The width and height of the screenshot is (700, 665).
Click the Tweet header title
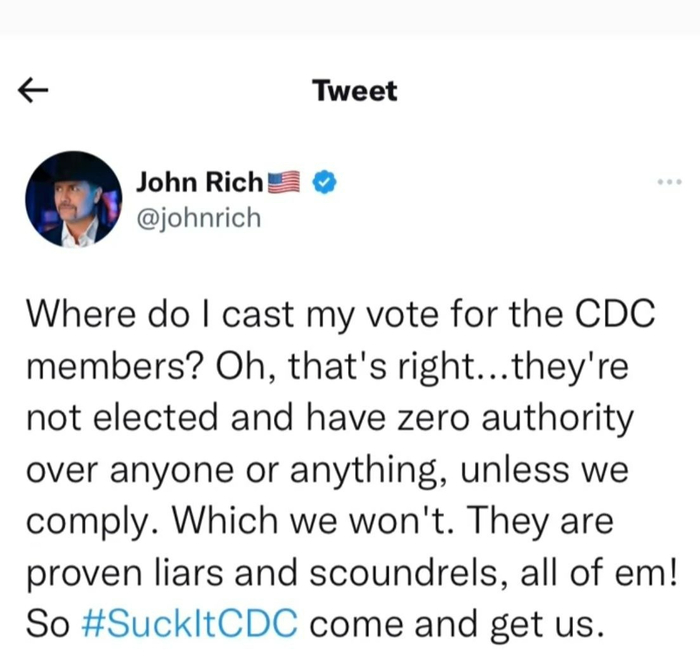click(354, 91)
